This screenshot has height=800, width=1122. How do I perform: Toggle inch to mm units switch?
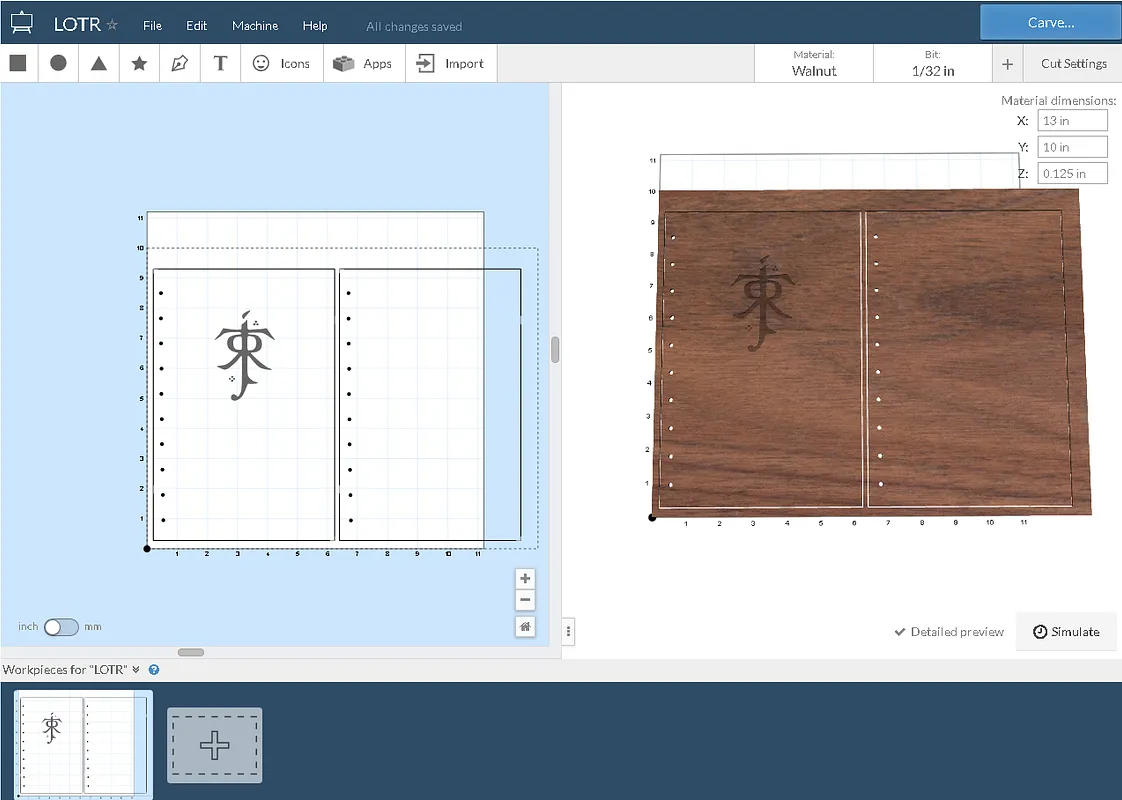[61, 627]
